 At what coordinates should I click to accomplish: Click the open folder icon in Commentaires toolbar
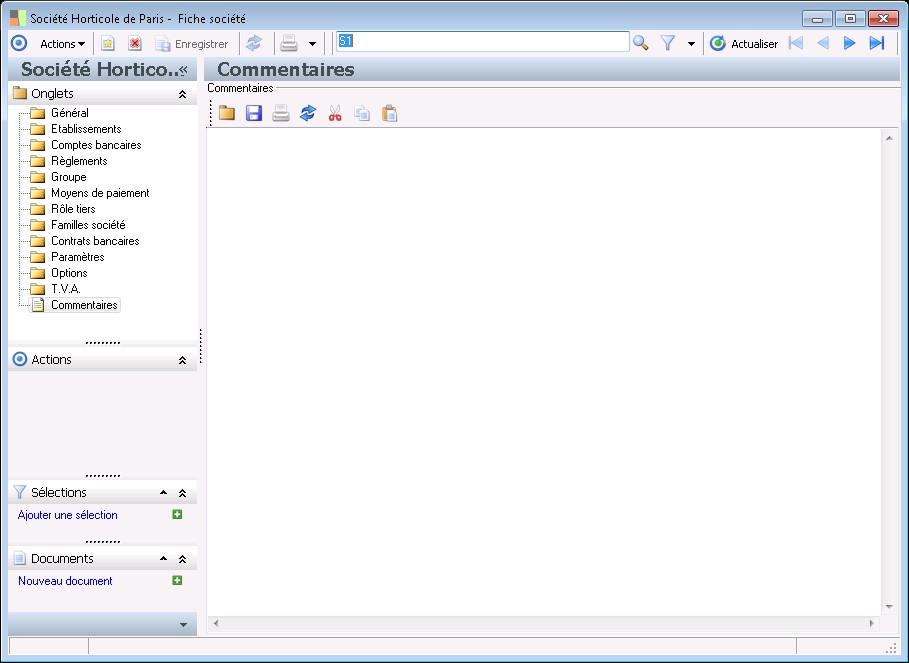227,113
